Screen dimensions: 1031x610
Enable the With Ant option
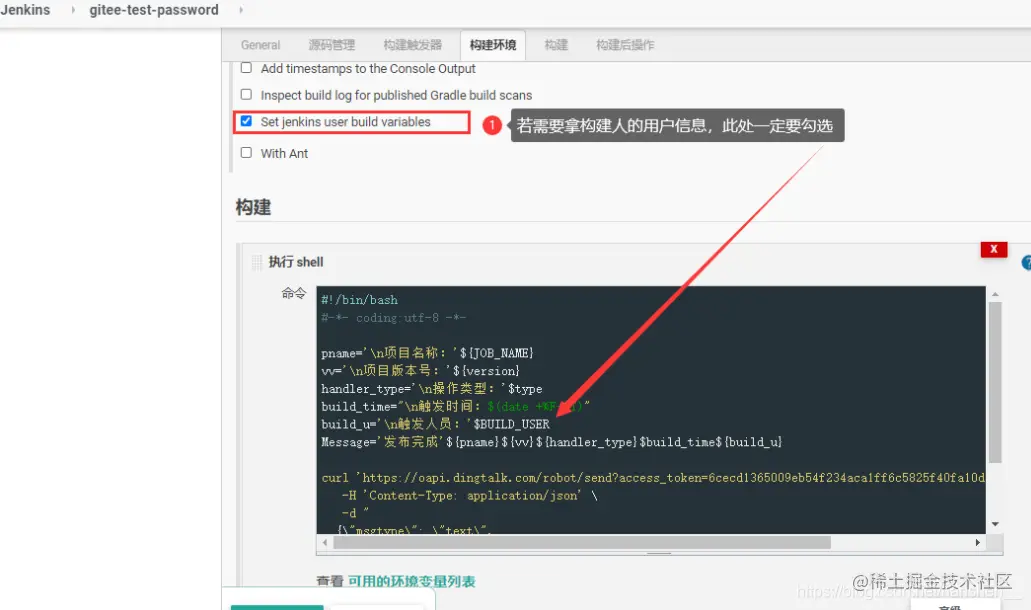pyautogui.click(x=246, y=153)
